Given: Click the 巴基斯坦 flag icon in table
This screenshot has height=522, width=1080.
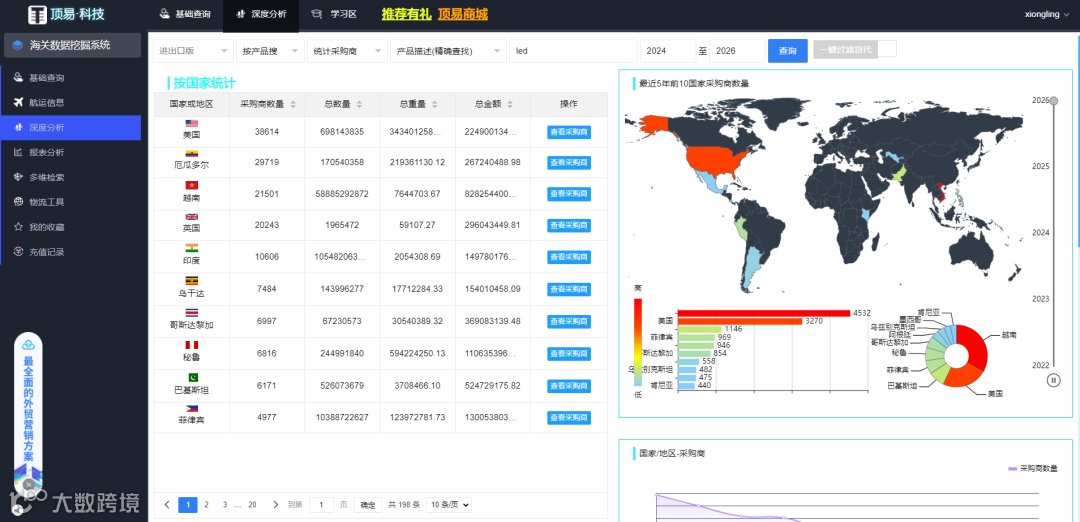Looking at the screenshot, I should tap(191, 377).
